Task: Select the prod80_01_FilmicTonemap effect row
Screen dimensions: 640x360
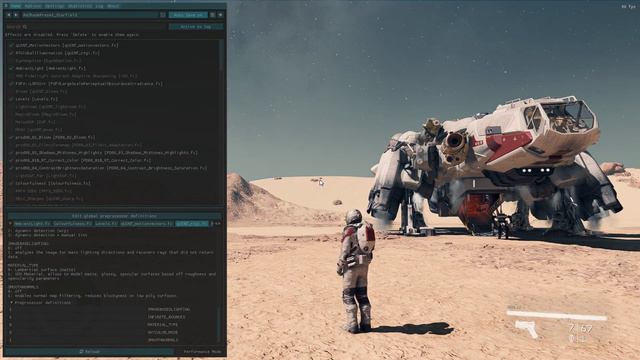Action: point(79,145)
